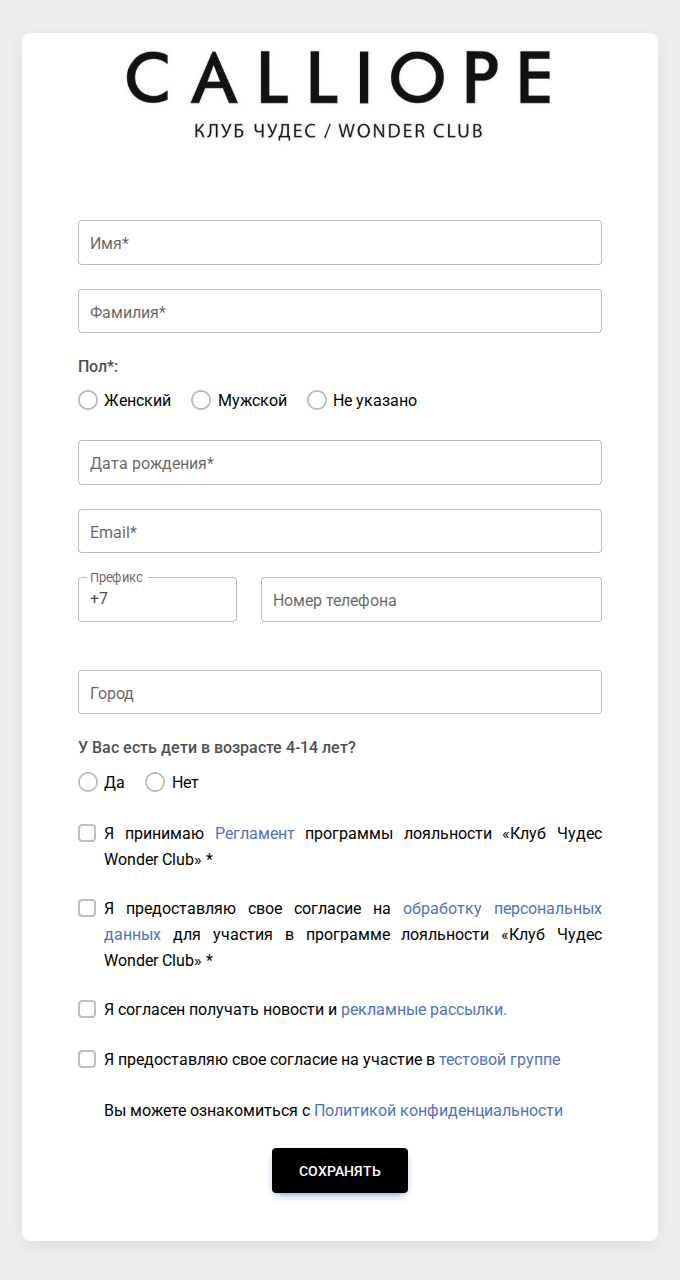Select the Мужской gender radio button
This screenshot has height=1280, width=680.
[x=201, y=400]
